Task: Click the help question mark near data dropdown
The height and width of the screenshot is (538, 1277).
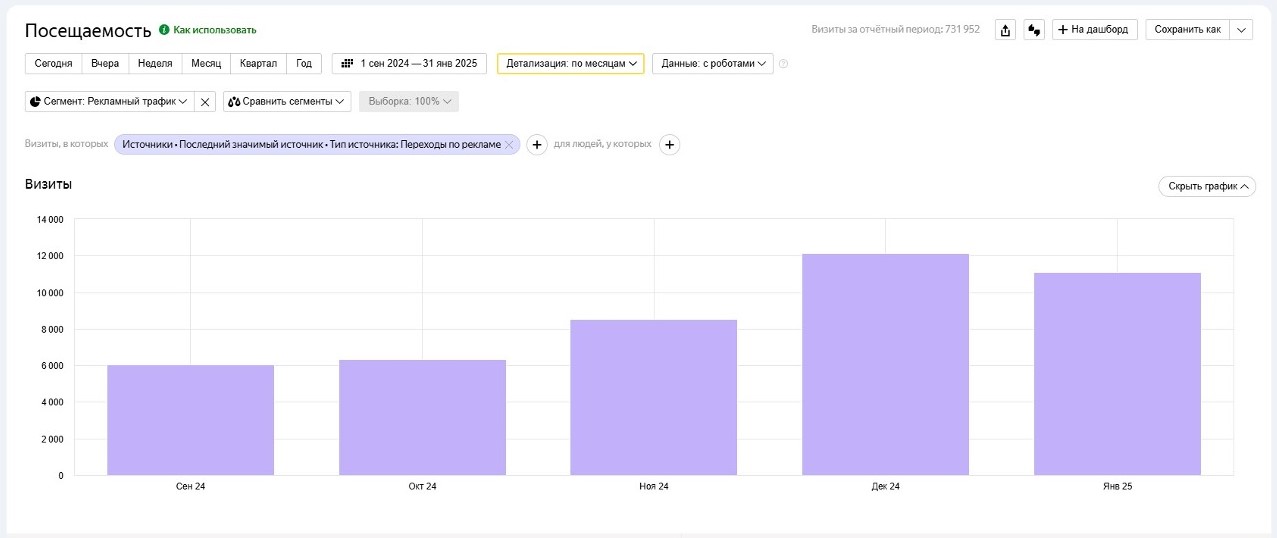Action: 783,64
